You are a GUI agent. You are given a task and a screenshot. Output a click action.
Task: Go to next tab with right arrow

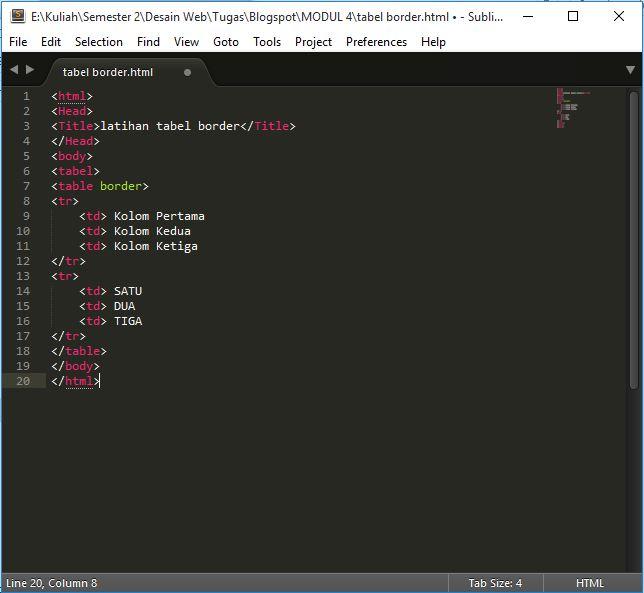pos(30,69)
